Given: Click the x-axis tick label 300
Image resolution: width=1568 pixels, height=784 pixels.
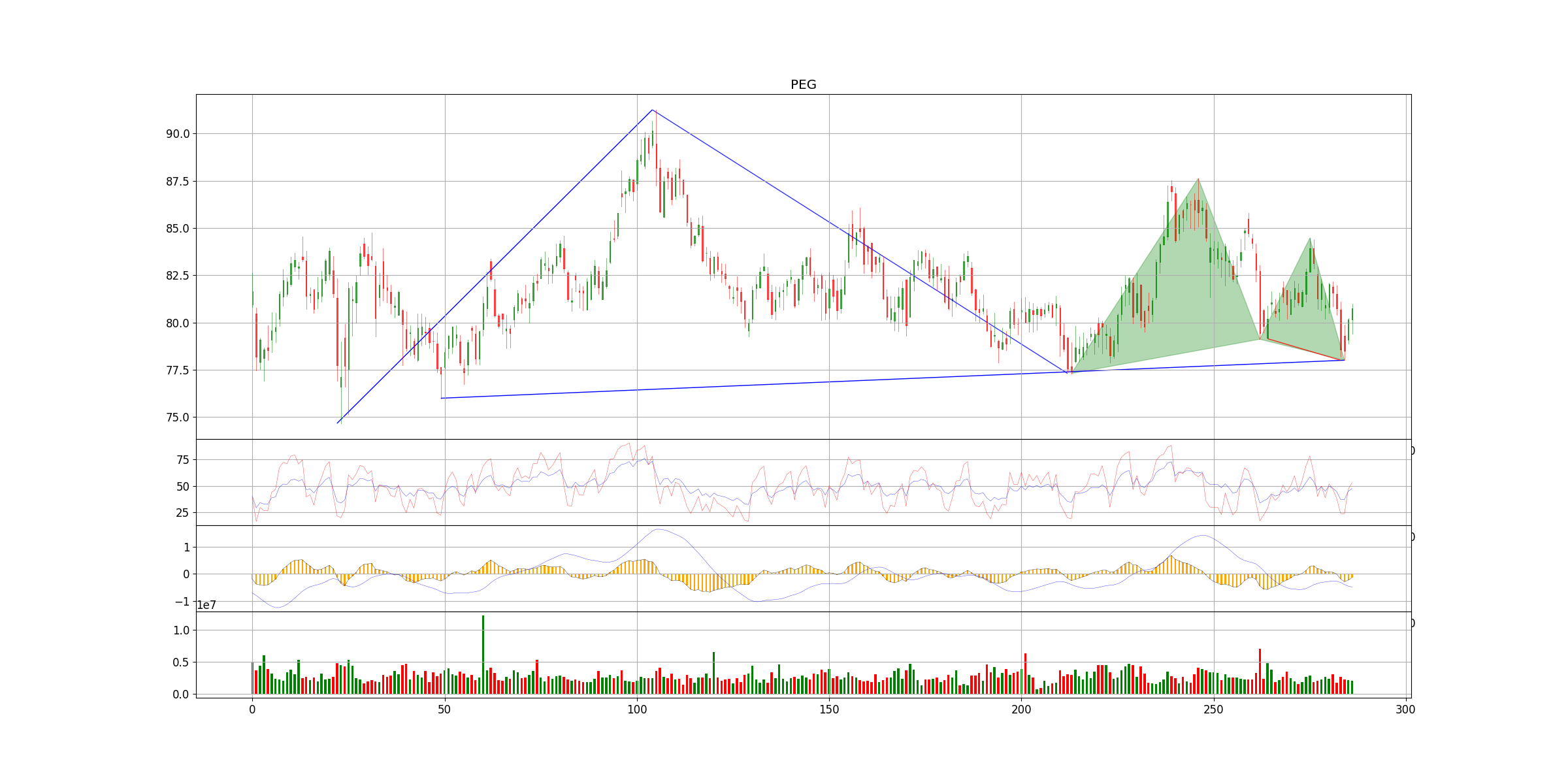Looking at the screenshot, I should coord(1405,710).
